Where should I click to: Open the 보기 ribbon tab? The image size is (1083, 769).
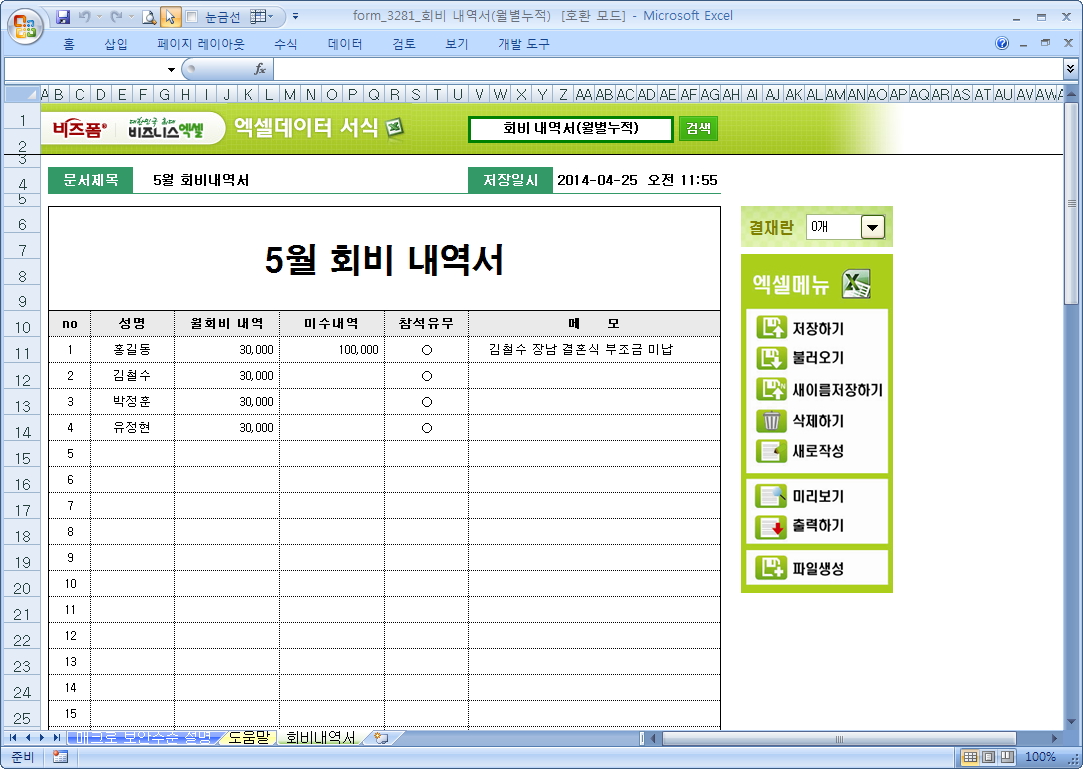pos(456,44)
